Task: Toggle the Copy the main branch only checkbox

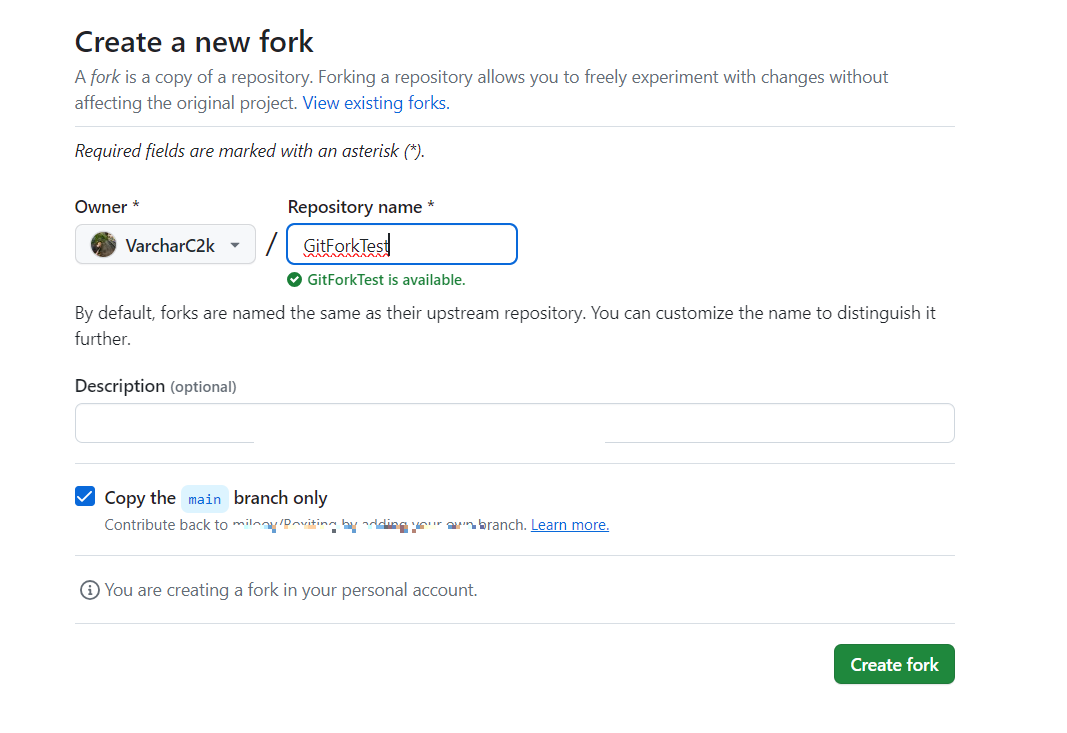Action: click(x=85, y=497)
